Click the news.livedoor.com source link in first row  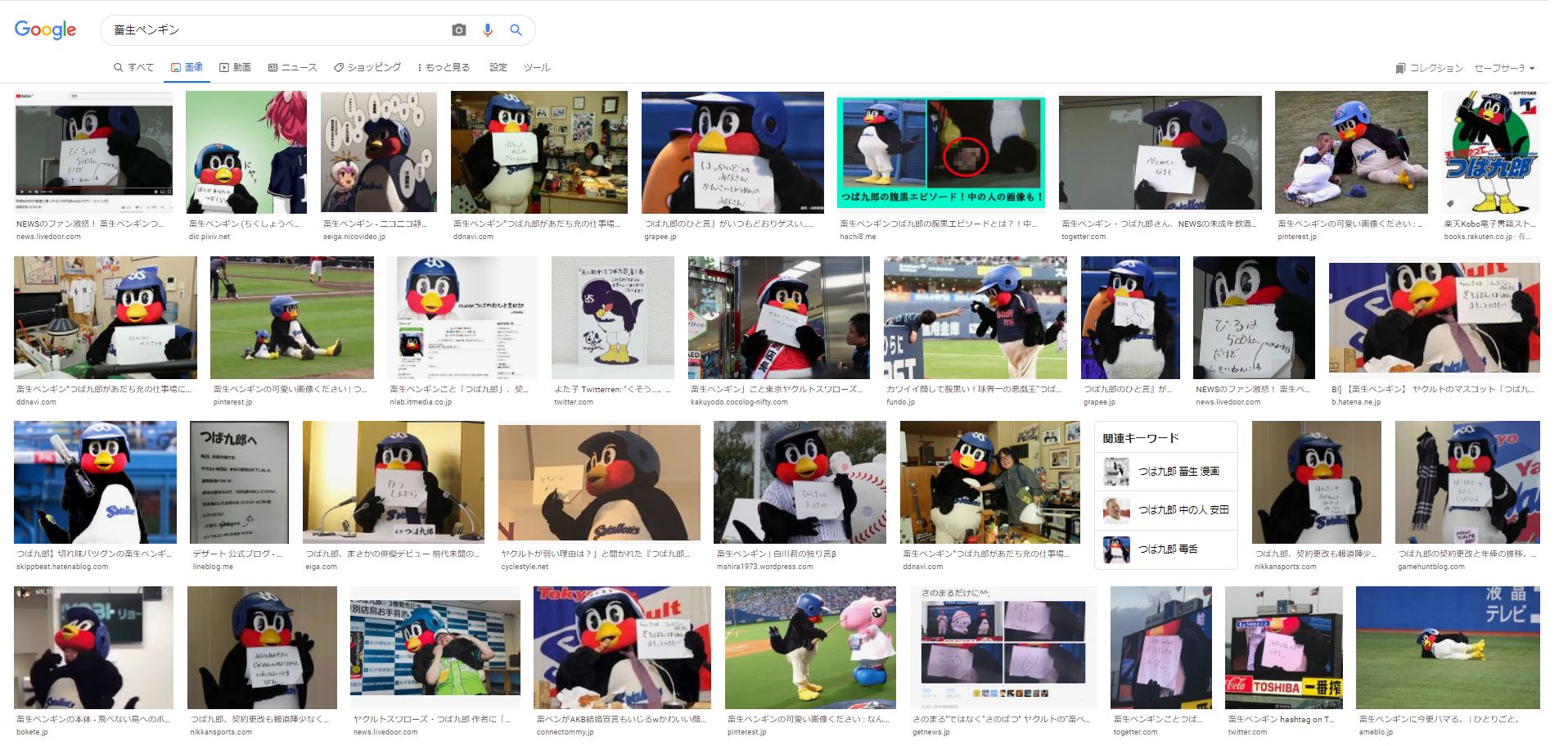[48, 237]
